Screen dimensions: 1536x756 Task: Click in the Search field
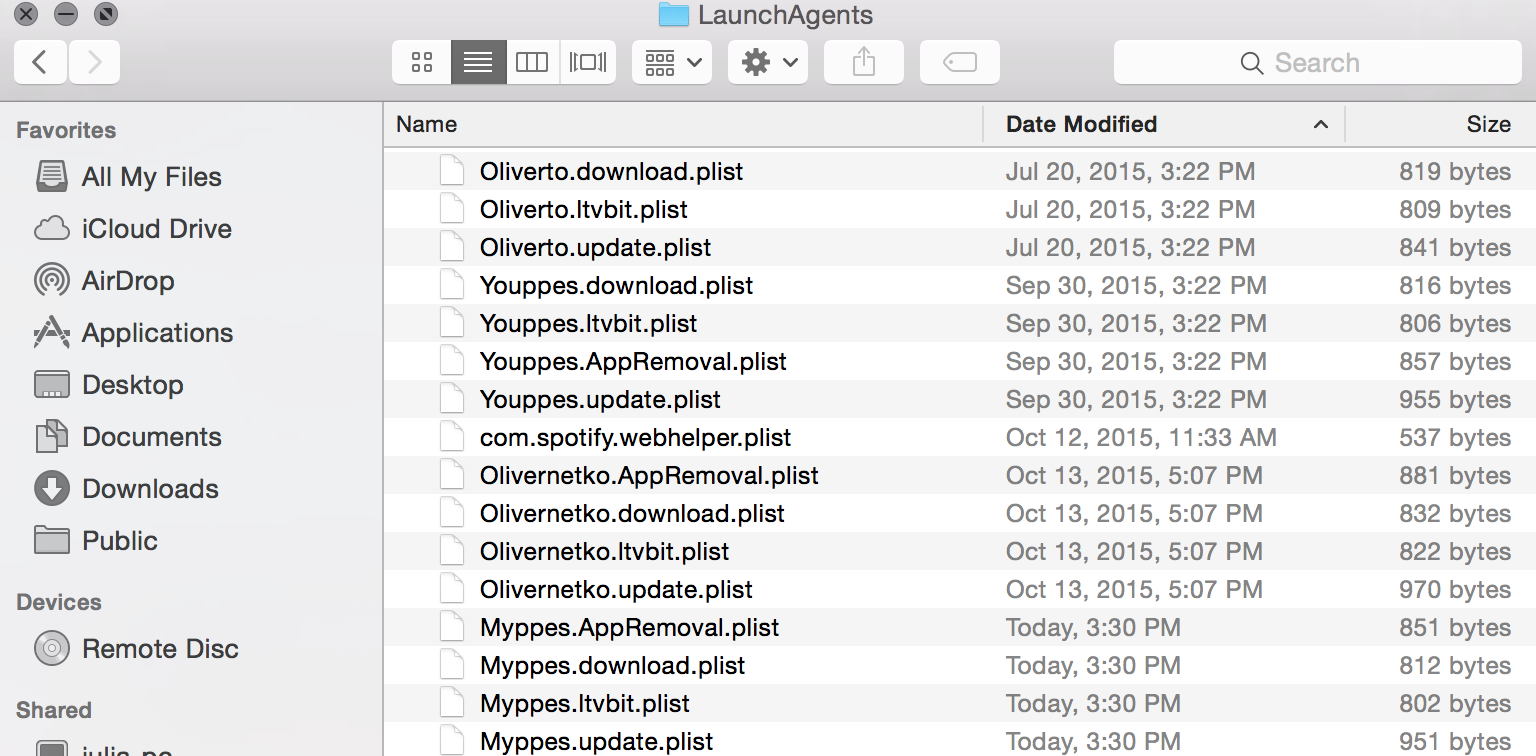click(x=1317, y=63)
